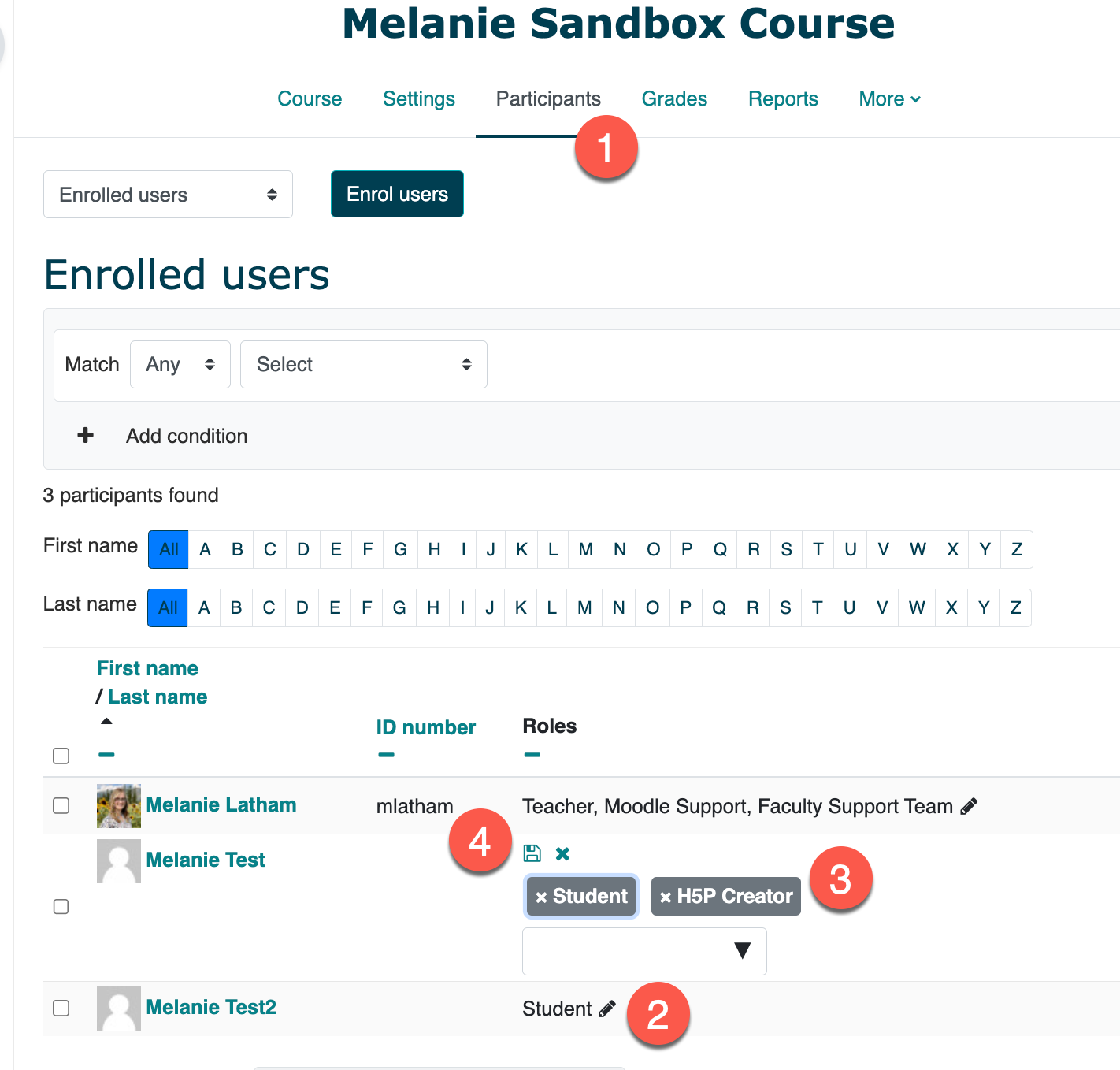1120x1070 pixels.
Task: Cancel role editing with the X icon
Action: pos(562,853)
